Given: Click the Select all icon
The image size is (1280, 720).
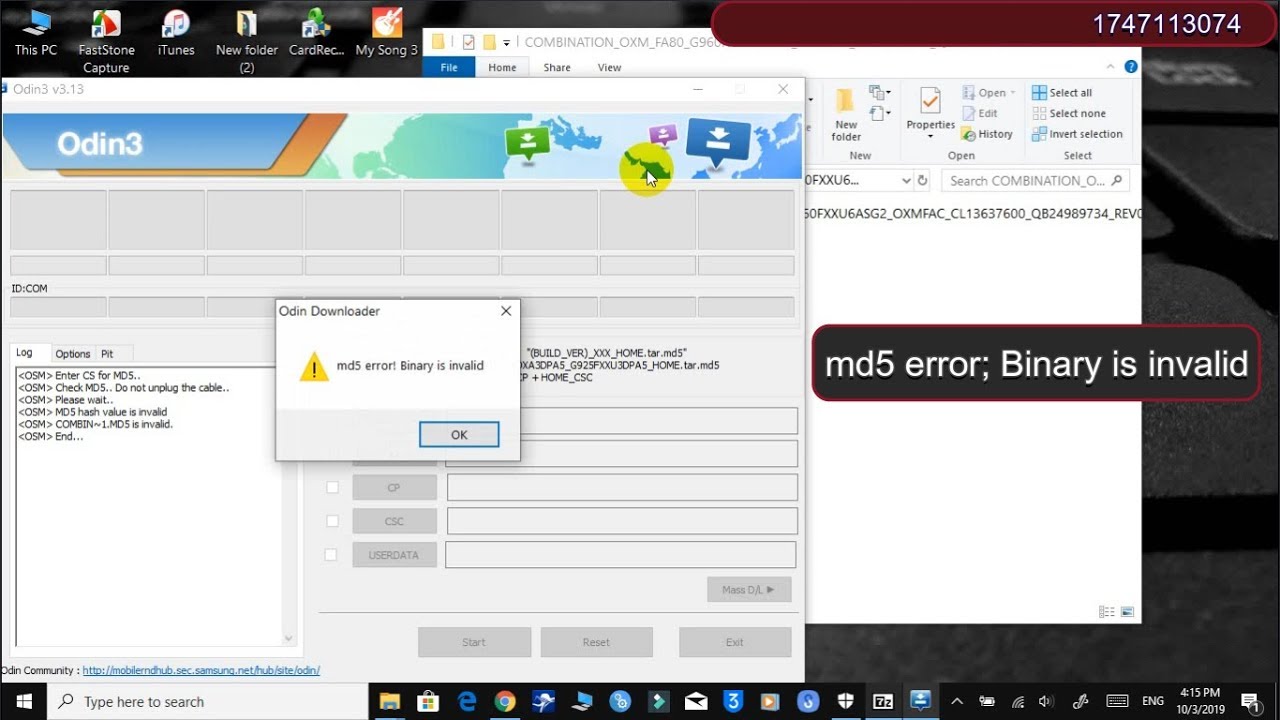Looking at the screenshot, I should [1039, 93].
